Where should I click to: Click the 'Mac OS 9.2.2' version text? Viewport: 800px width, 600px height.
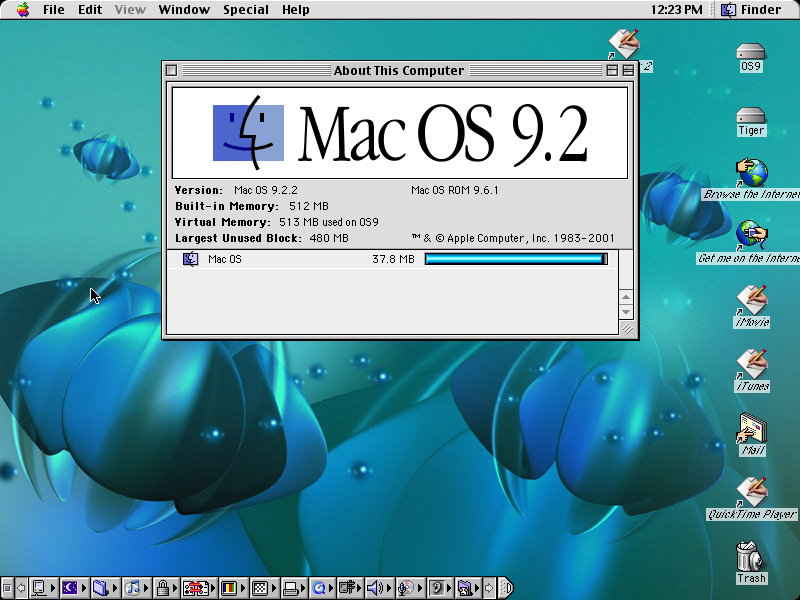pos(266,190)
